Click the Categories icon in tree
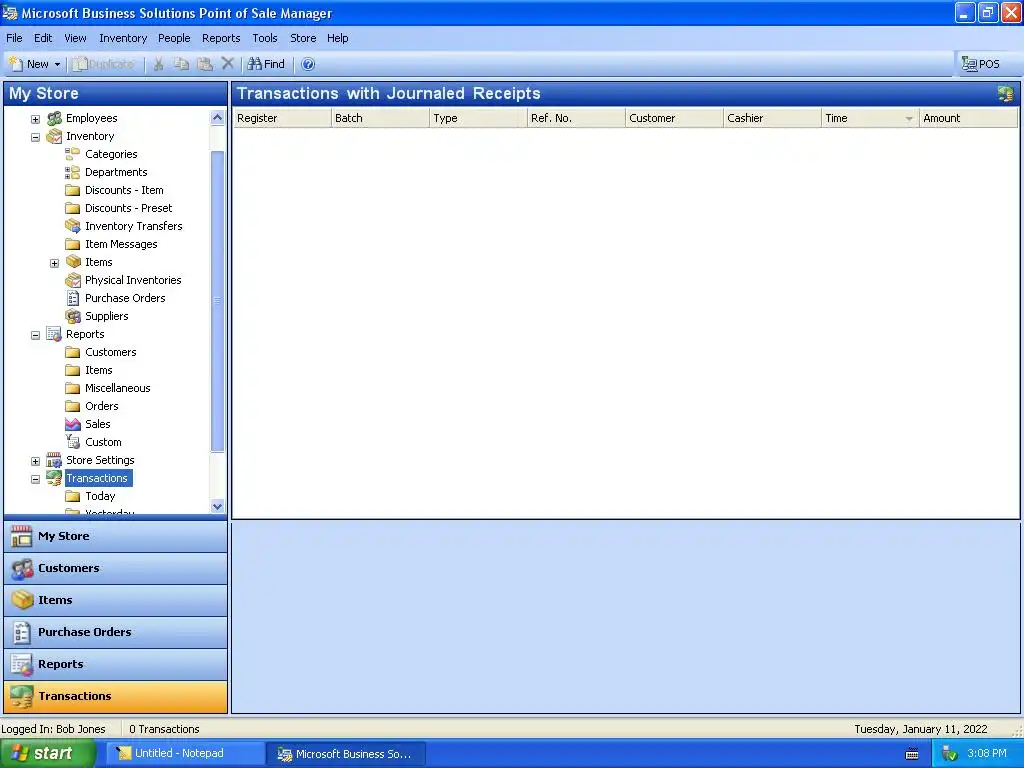 point(72,154)
